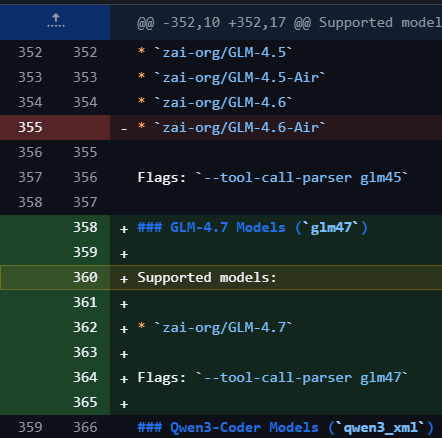This screenshot has width=442, height=438.
Task: Click new line number 366
Action: (x=85, y=427)
